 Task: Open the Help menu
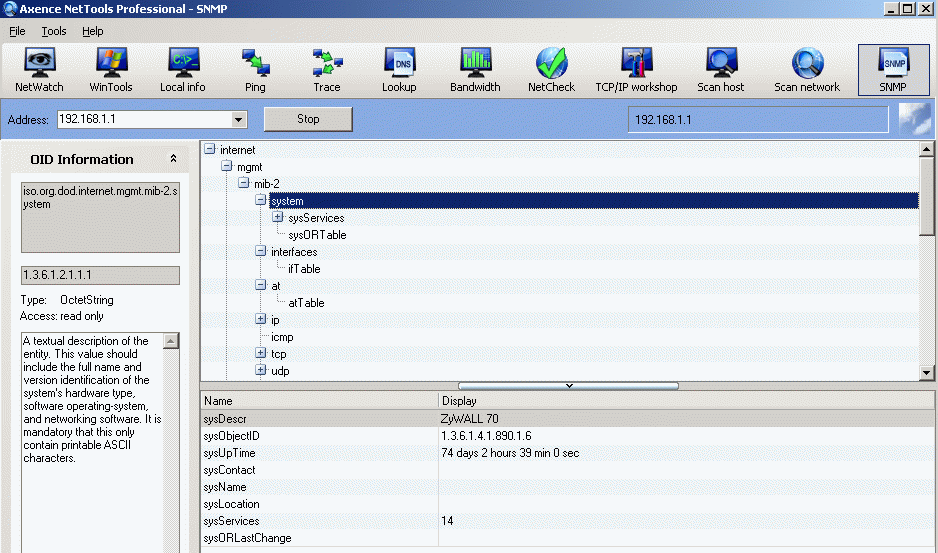click(93, 31)
